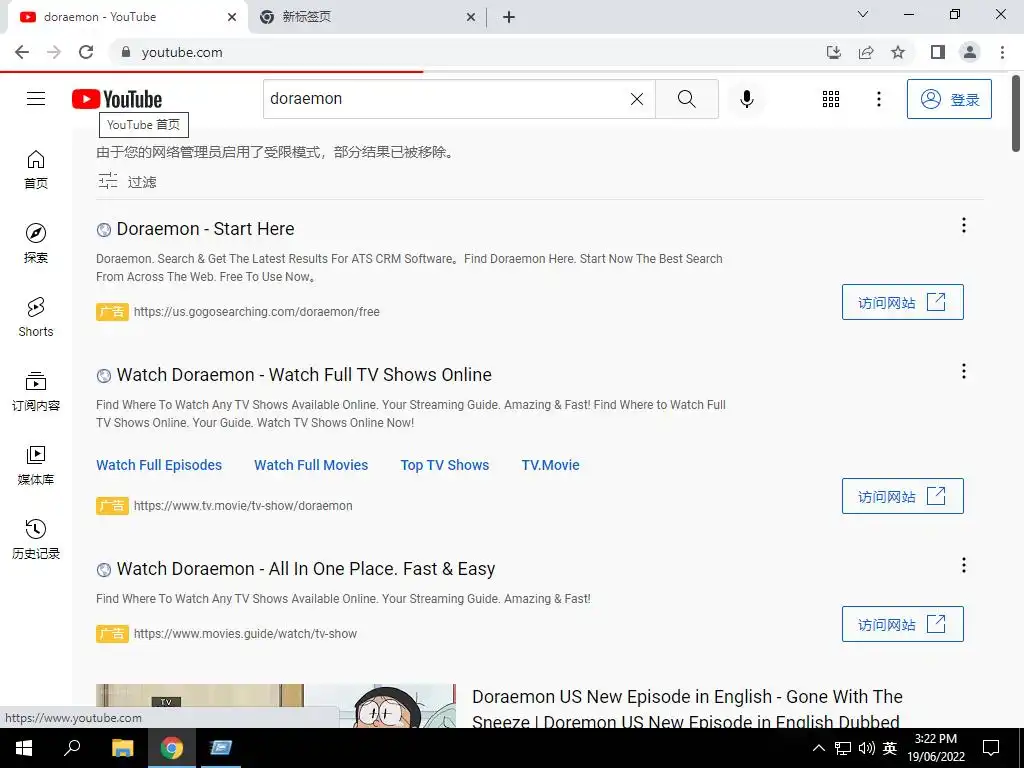Open the YouTube apps grid

point(831,99)
